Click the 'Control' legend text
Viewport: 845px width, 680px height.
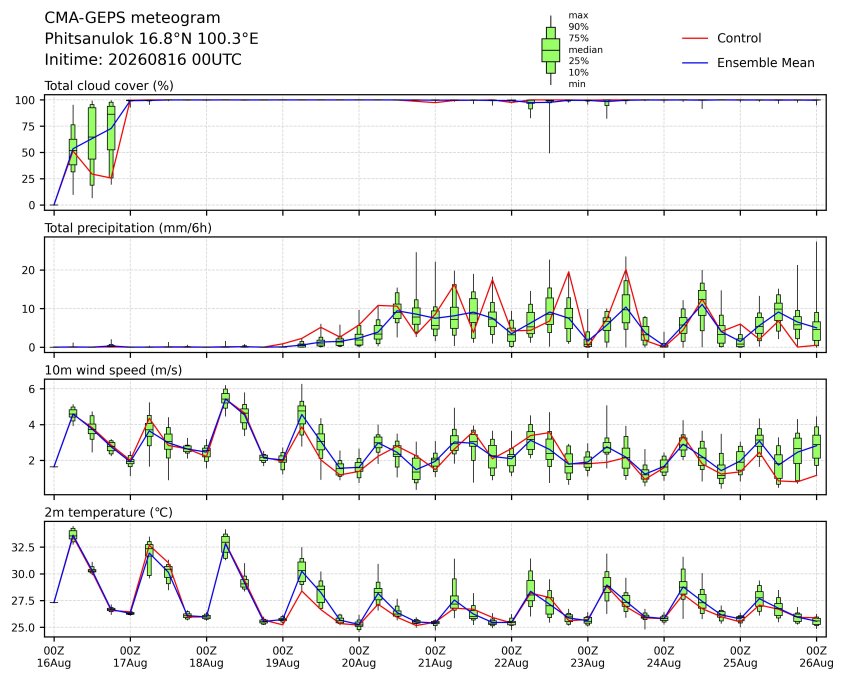pyautogui.click(x=739, y=38)
